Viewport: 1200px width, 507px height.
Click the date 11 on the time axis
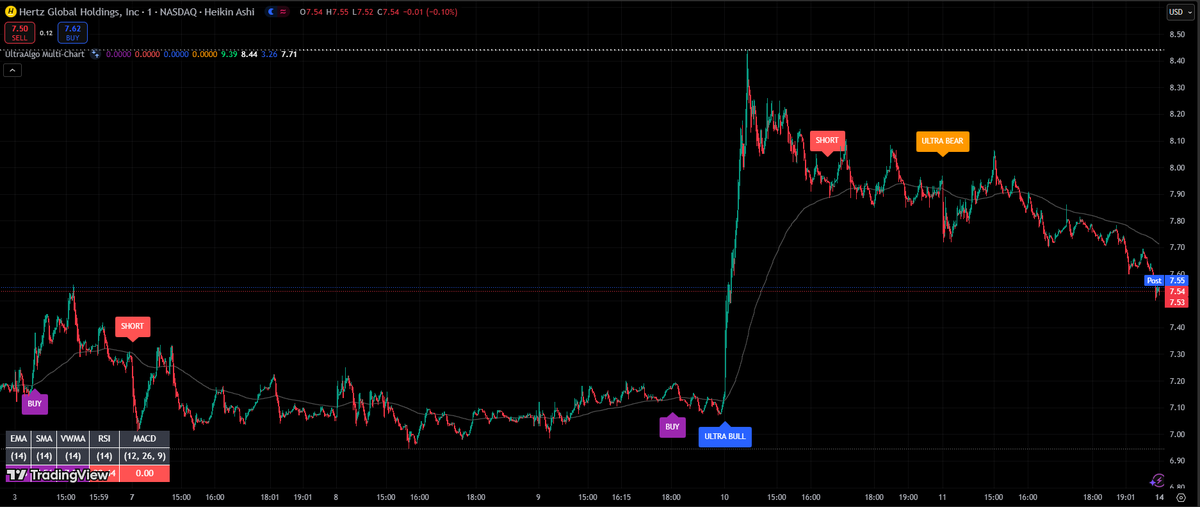coord(942,496)
